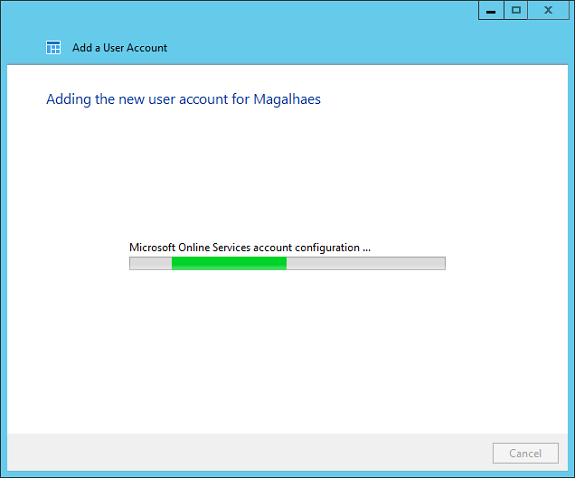The image size is (575, 478).
Task: Click the green account configuration progress bar
Action: 288,263
